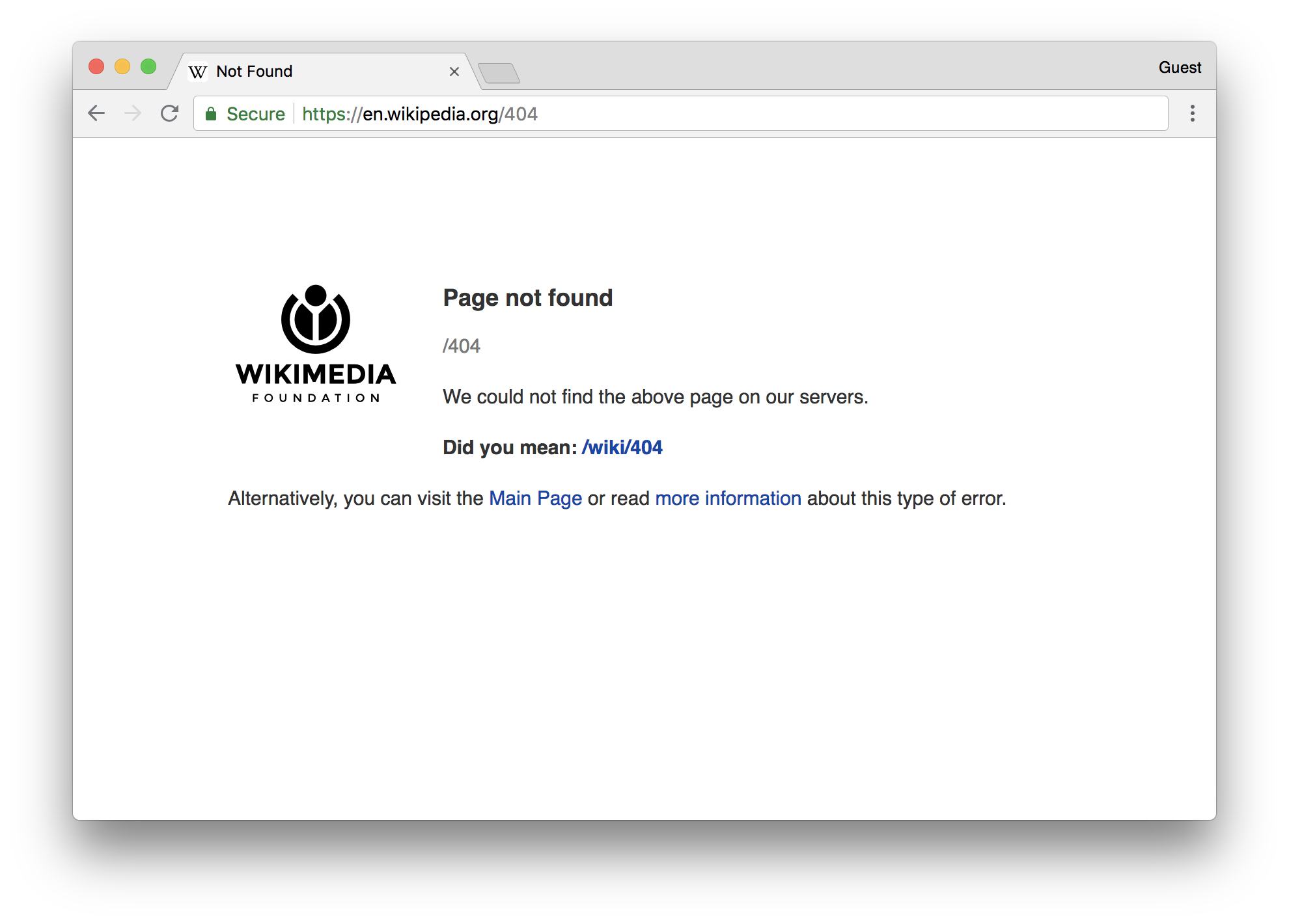Close the Not Found tab
This screenshot has height=924, width=1289.
454,72
